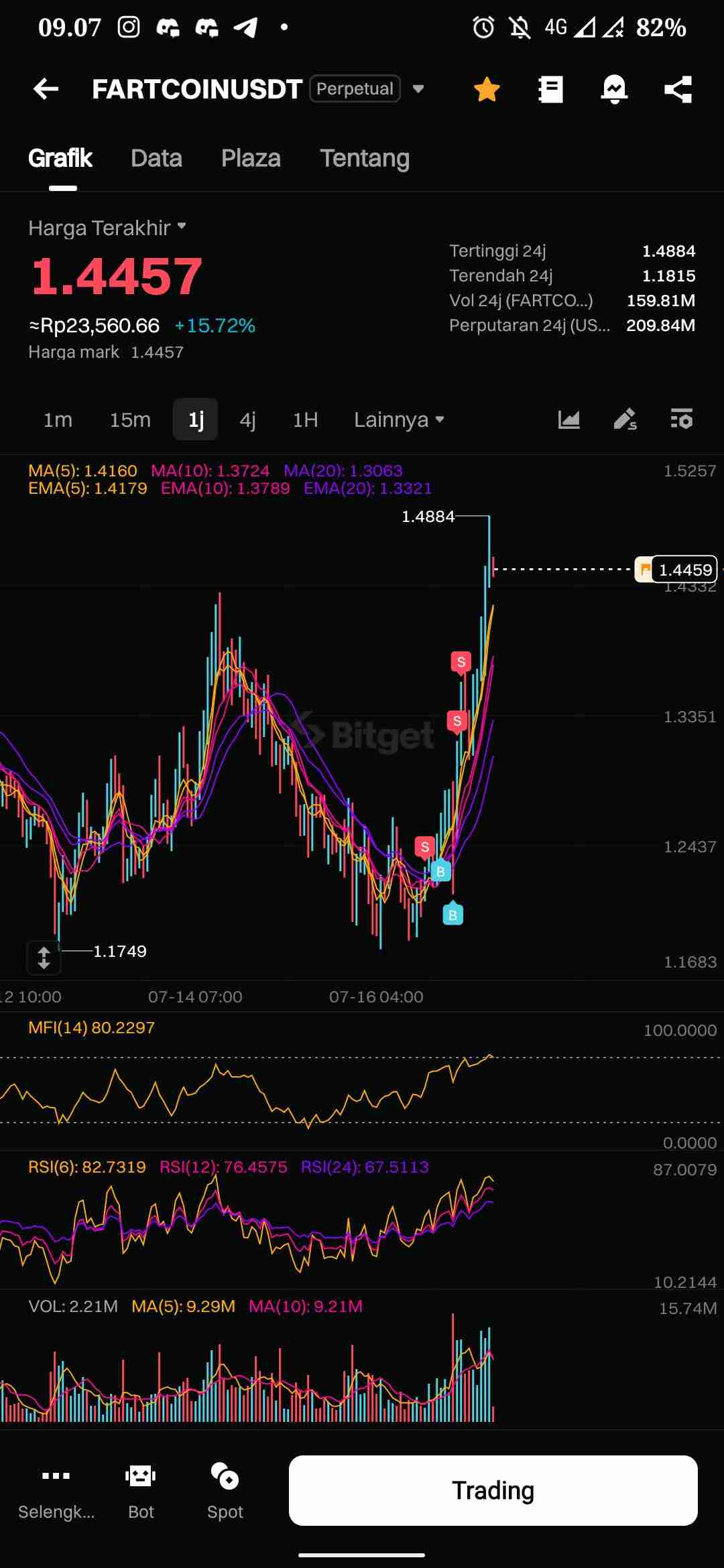
Task: Open the order notes document icon
Action: 550,89
